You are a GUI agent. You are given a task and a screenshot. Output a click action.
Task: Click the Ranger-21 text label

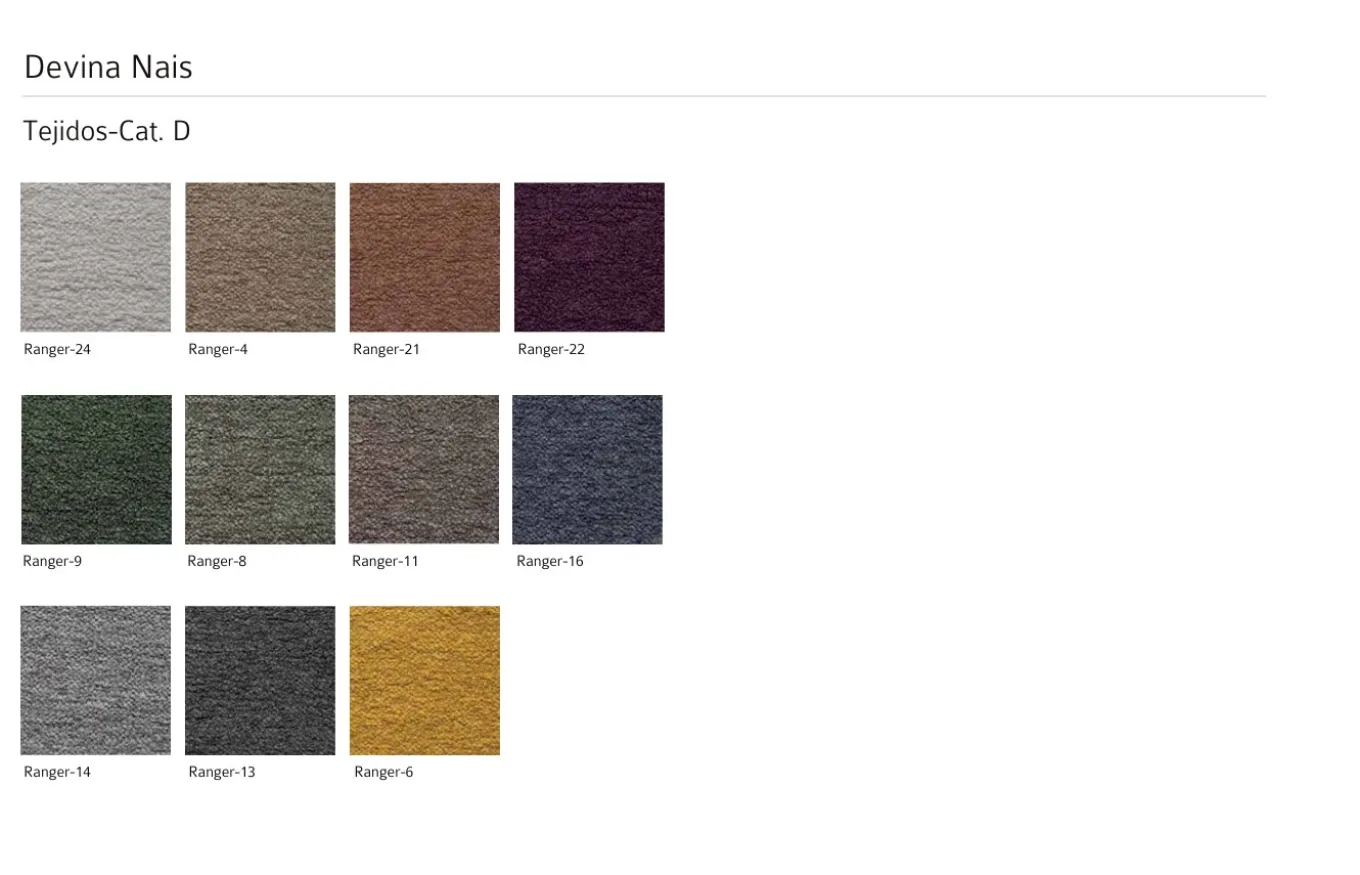point(386,349)
